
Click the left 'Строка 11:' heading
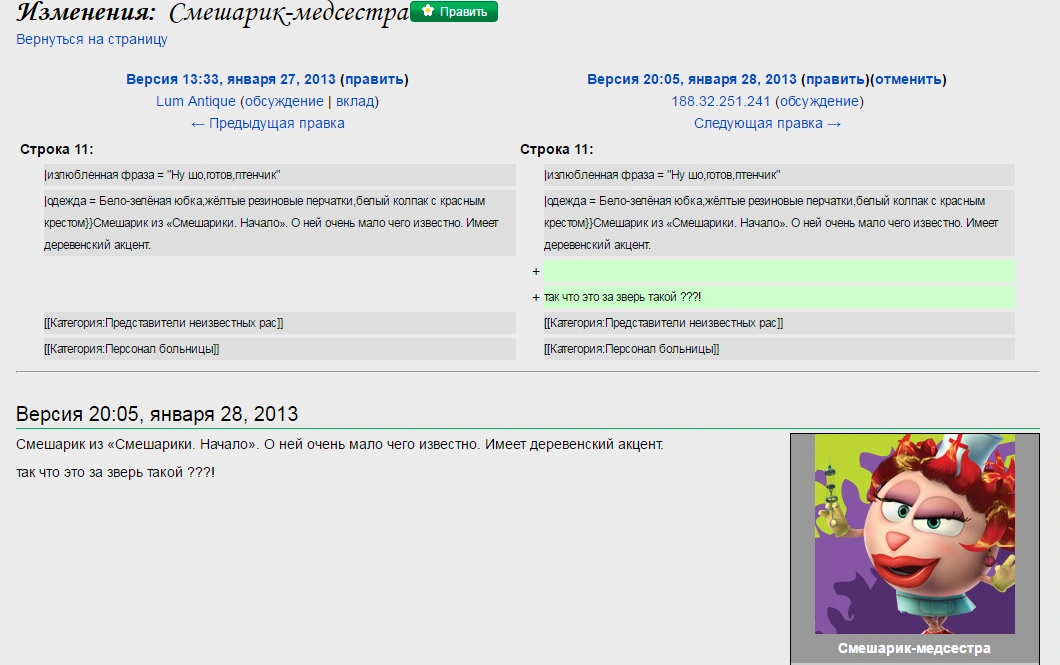coord(57,149)
